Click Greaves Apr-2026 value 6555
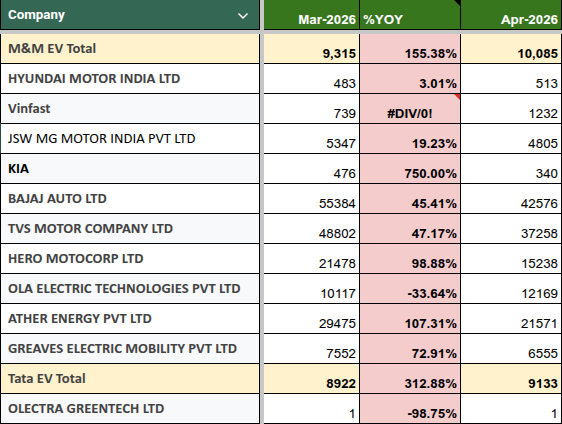562x424 pixels. point(511,349)
